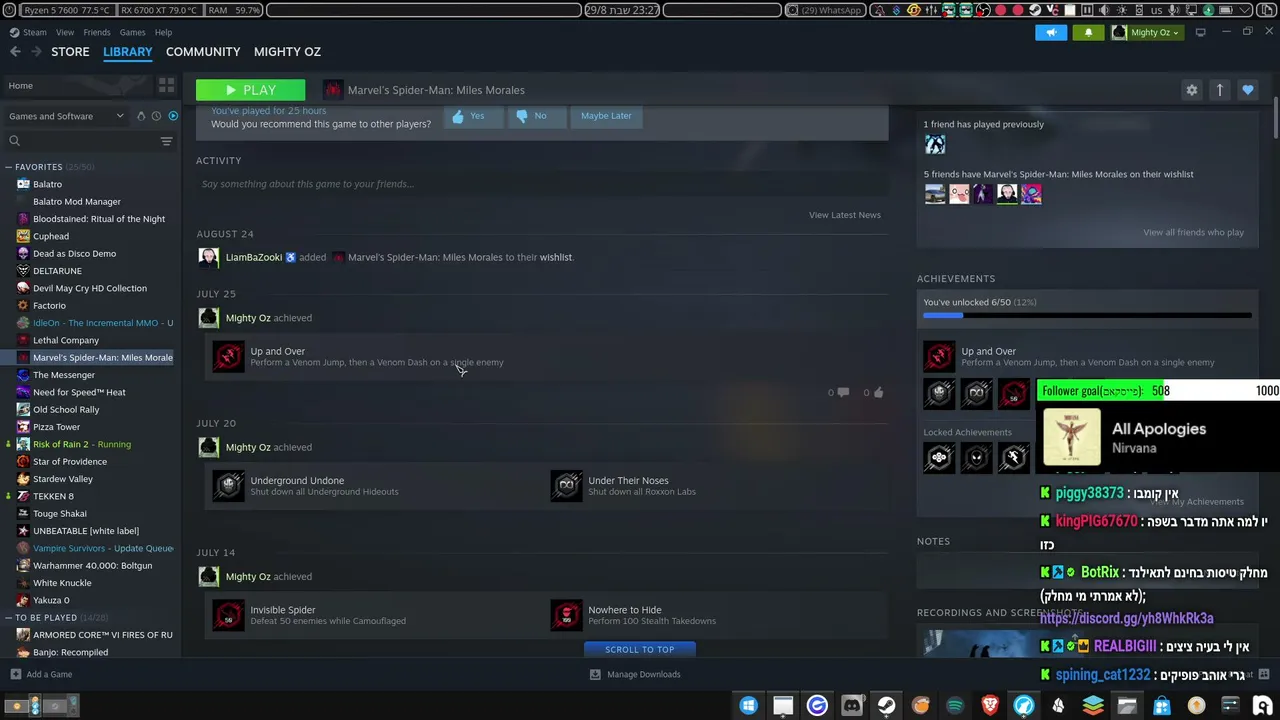Image resolution: width=1280 pixels, height=720 pixels.
Task: Collapse the Favorites category
Action: tap(8, 167)
